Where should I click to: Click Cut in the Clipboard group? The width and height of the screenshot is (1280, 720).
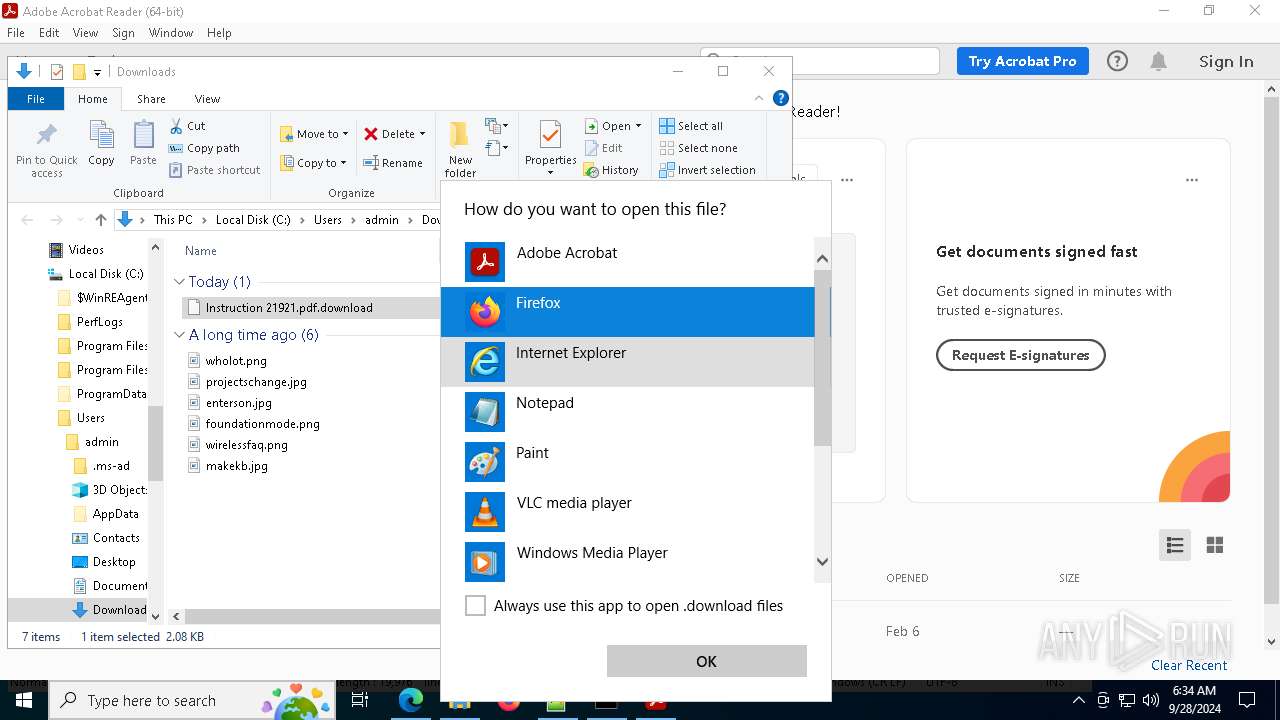click(x=187, y=126)
